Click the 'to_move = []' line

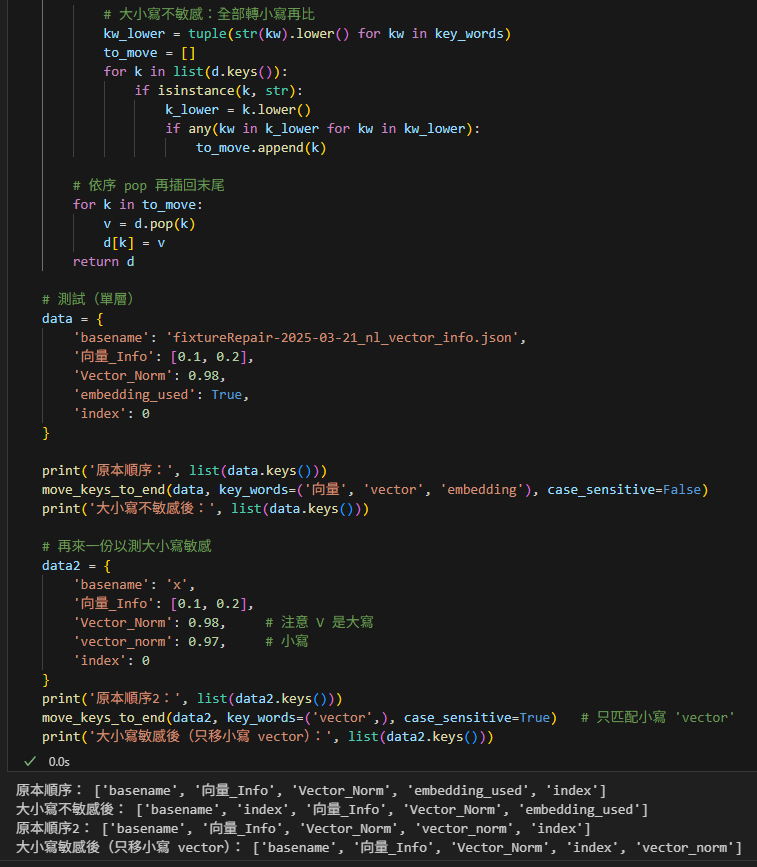149,53
